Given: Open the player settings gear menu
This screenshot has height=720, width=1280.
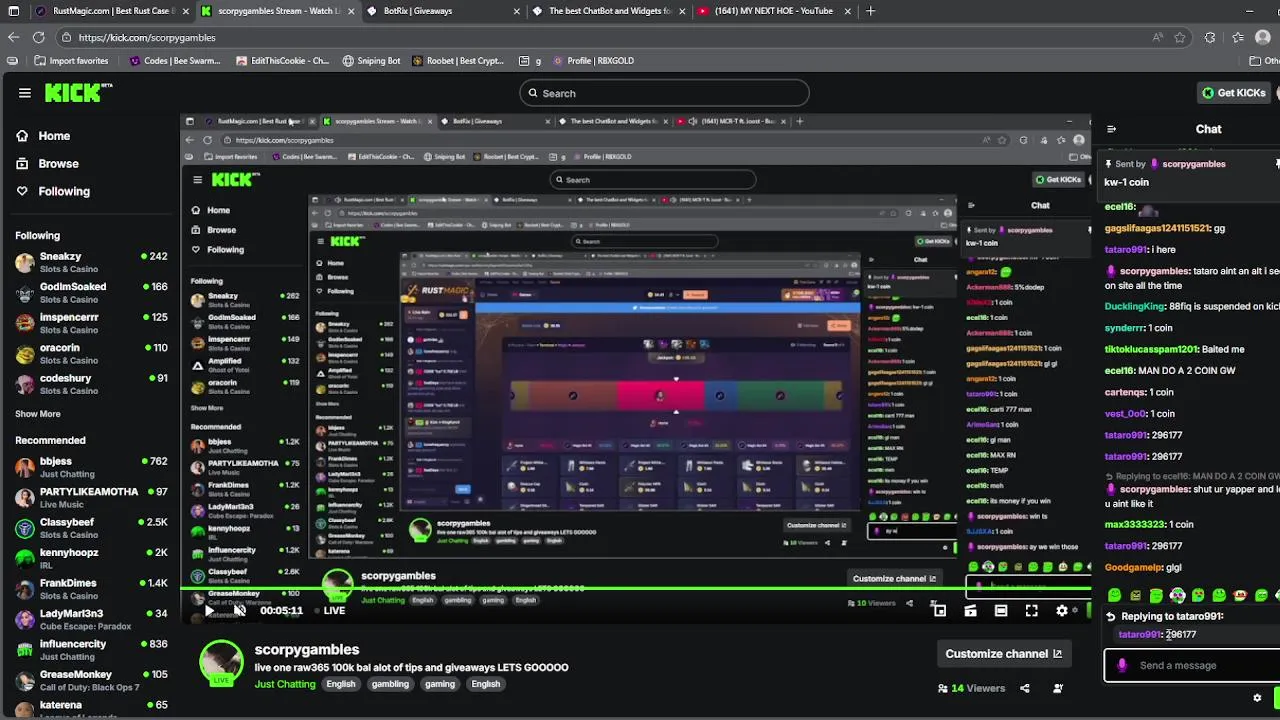Looking at the screenshot, I should point(1062,610).
